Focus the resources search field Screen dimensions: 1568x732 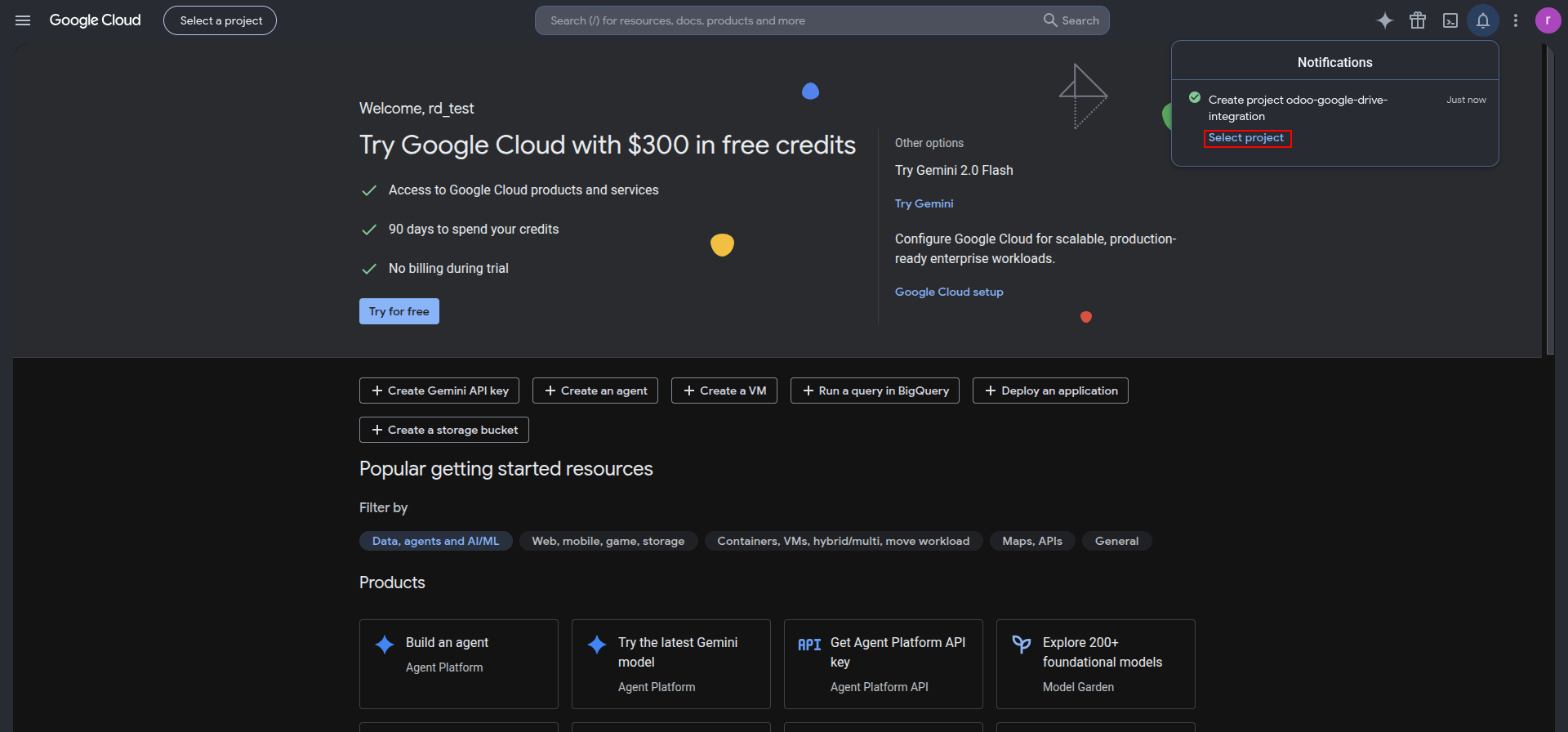788,20
